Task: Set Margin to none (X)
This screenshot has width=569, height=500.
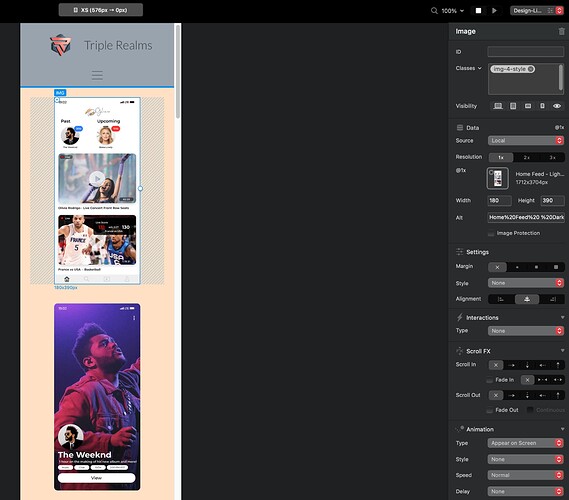Action: 497,267
